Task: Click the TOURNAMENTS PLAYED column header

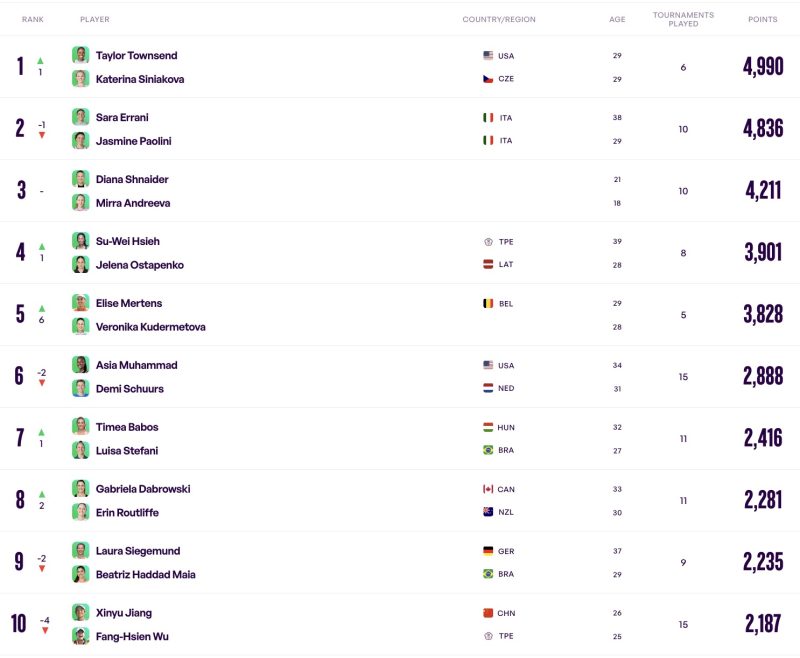Action: tap(683, 19)
